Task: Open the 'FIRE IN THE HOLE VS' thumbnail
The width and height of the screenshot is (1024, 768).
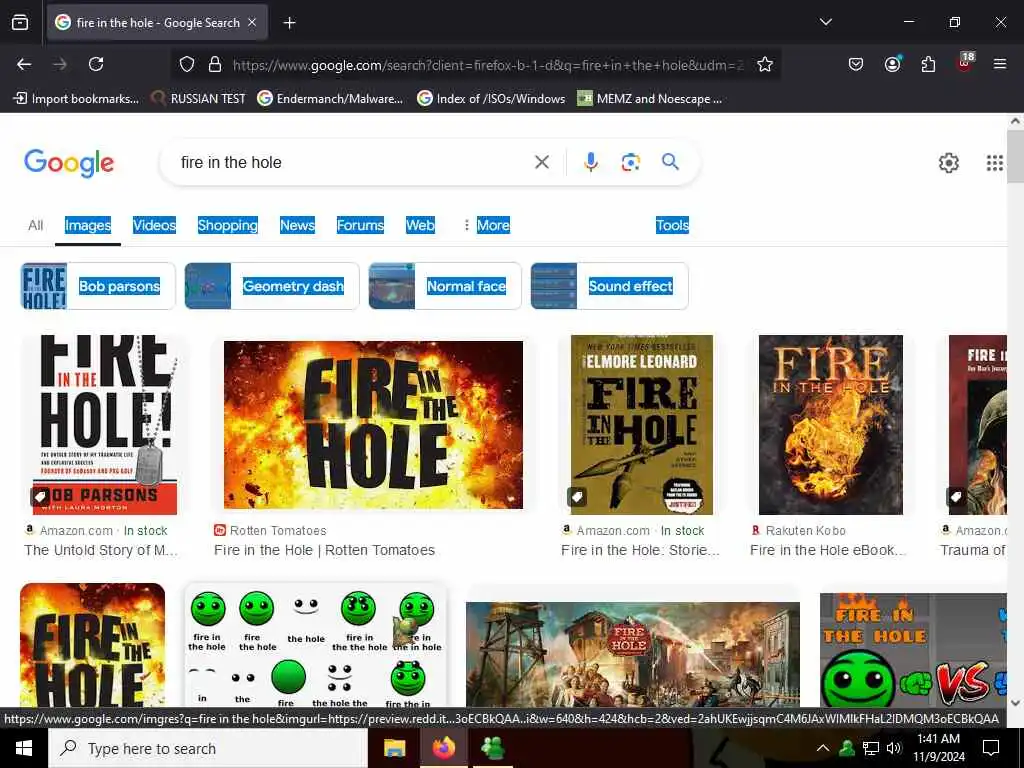Action: click(x=913, y=650)
